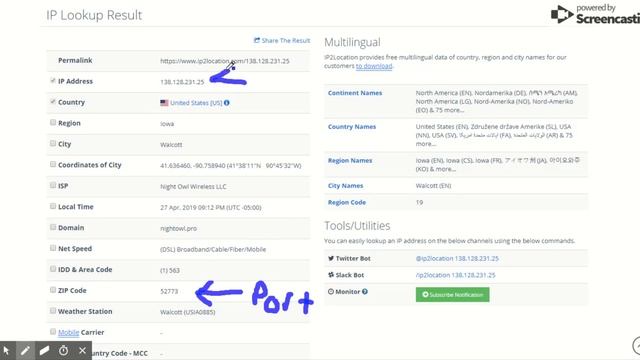This screenshot has height=360, width=640.
Task: Click the (1) 563 area code value
Action: pos(170,270)
